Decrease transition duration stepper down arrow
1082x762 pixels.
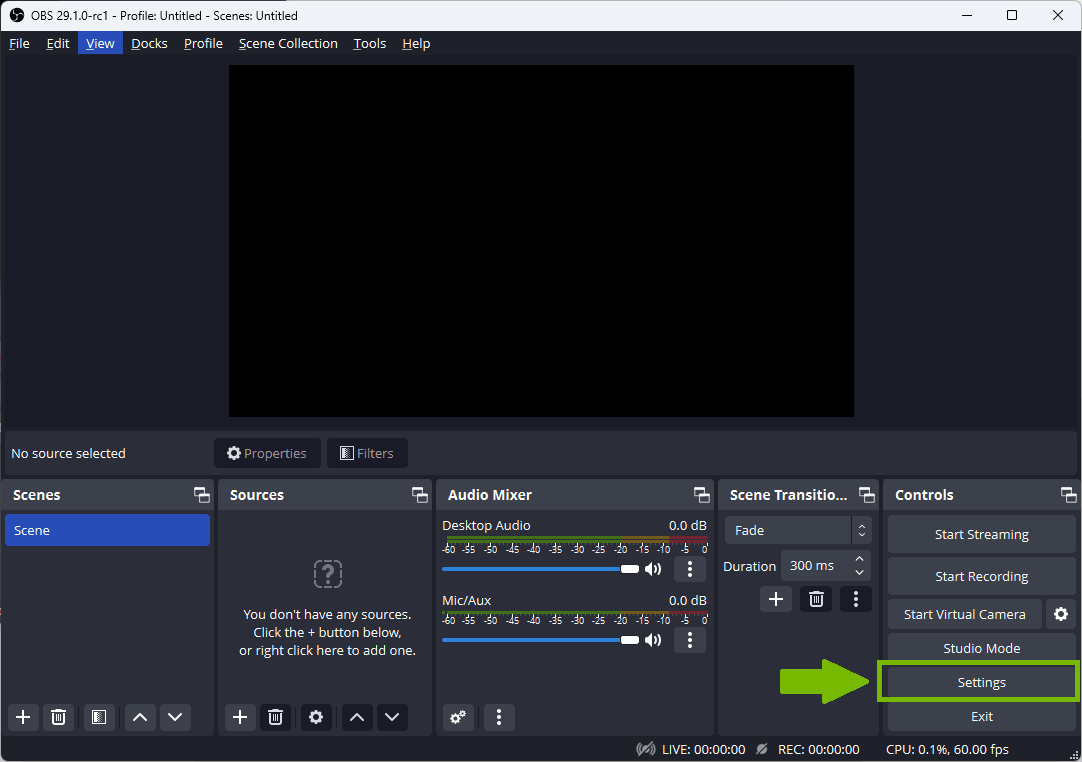pyautogui.click(x=859, y=572)
